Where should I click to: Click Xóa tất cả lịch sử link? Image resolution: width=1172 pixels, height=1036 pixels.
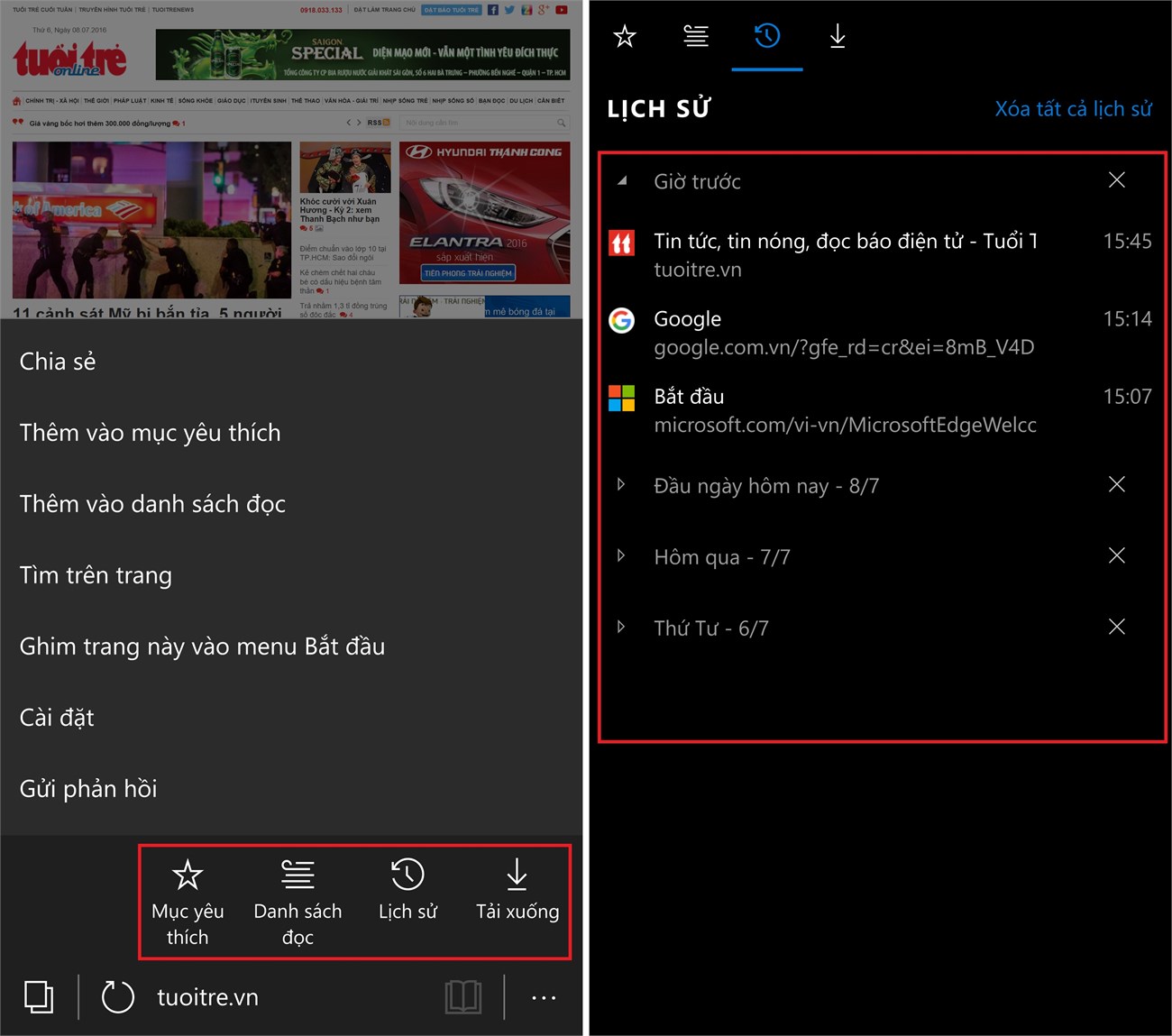(1073, 109)
